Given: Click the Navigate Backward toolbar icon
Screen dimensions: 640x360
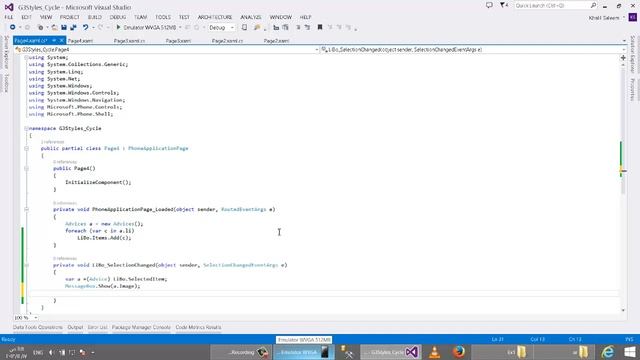Looking at the screenshot, I should 13,27.
